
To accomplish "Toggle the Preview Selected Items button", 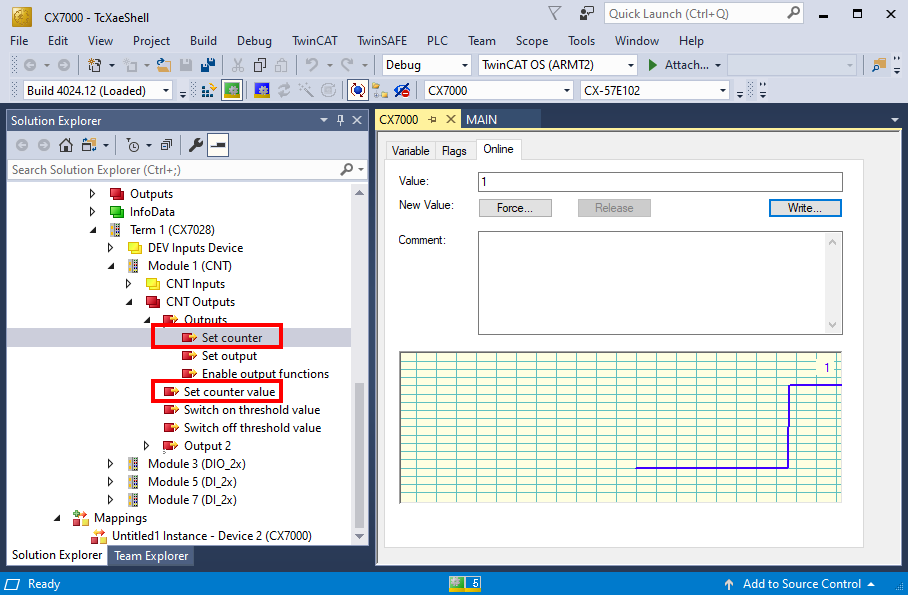I will click(x=217, y=145).
